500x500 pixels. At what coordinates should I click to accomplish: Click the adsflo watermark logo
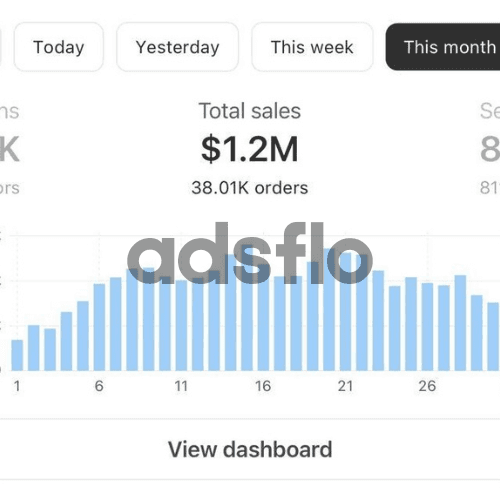pos(250,253)
